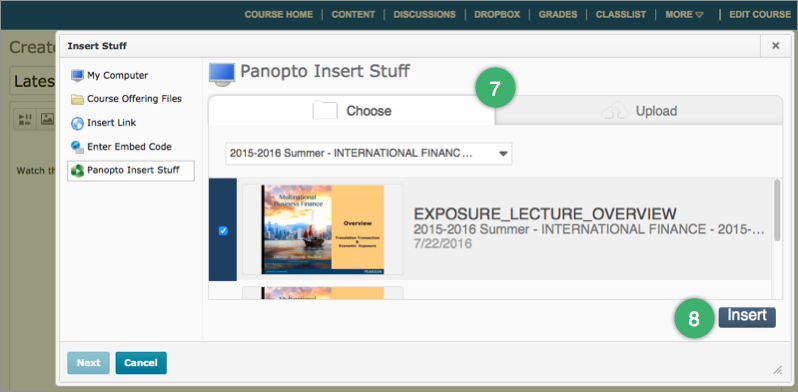The height and width of the screenshot is (392, 798).
Task: Open the 2015-2016 Summer folder dropdown
Action: [x=368, y=154]
